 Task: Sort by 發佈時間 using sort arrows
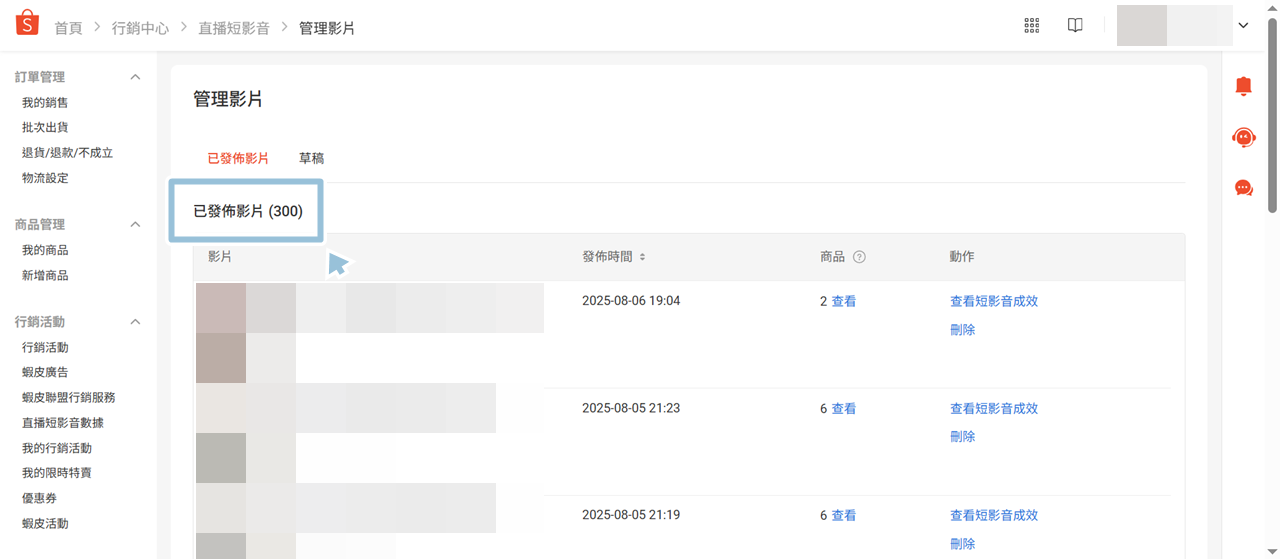[642, 257]
